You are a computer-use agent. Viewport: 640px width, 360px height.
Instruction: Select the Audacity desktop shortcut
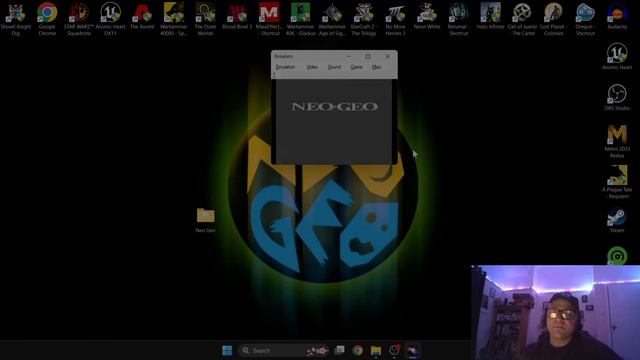tap(617, 16)
